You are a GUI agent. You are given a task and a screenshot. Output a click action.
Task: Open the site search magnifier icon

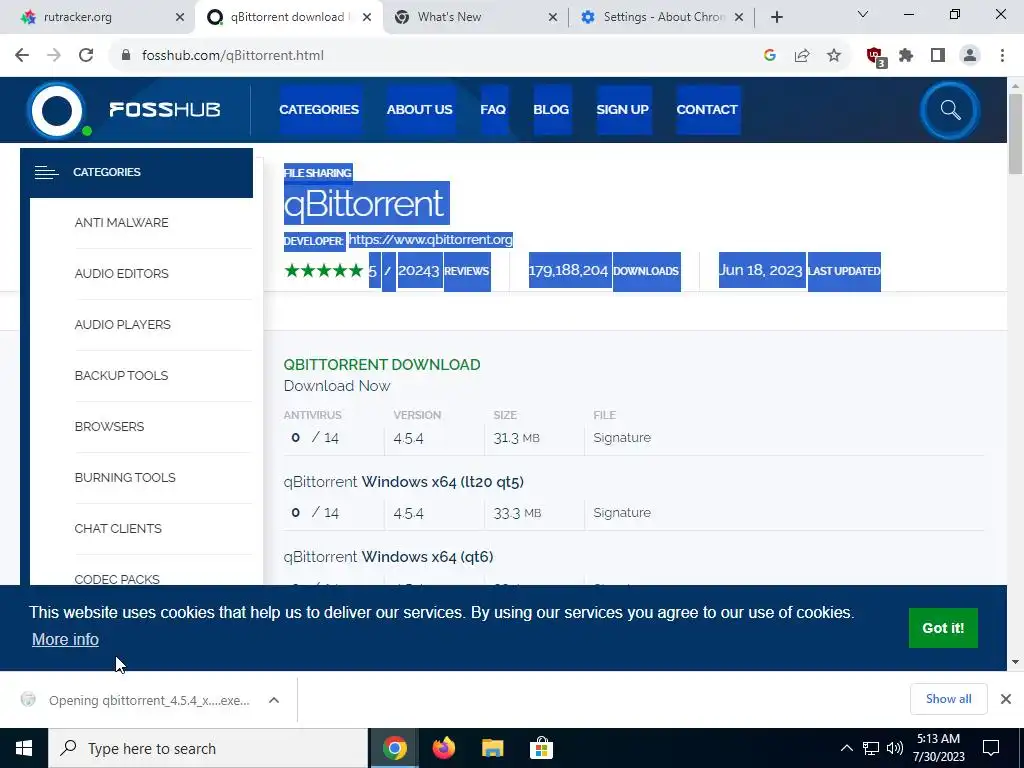pyautogui.click(x=950, y=110)
